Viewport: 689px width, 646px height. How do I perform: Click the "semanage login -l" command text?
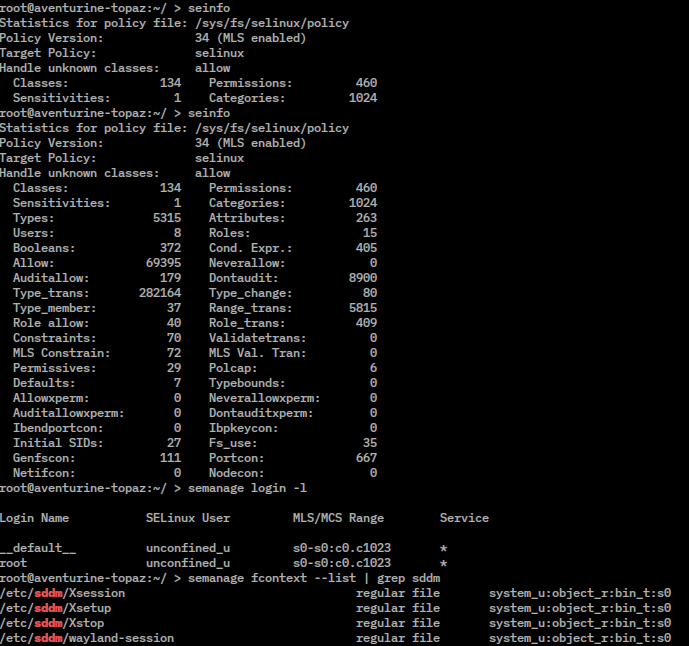click(247, 488)
